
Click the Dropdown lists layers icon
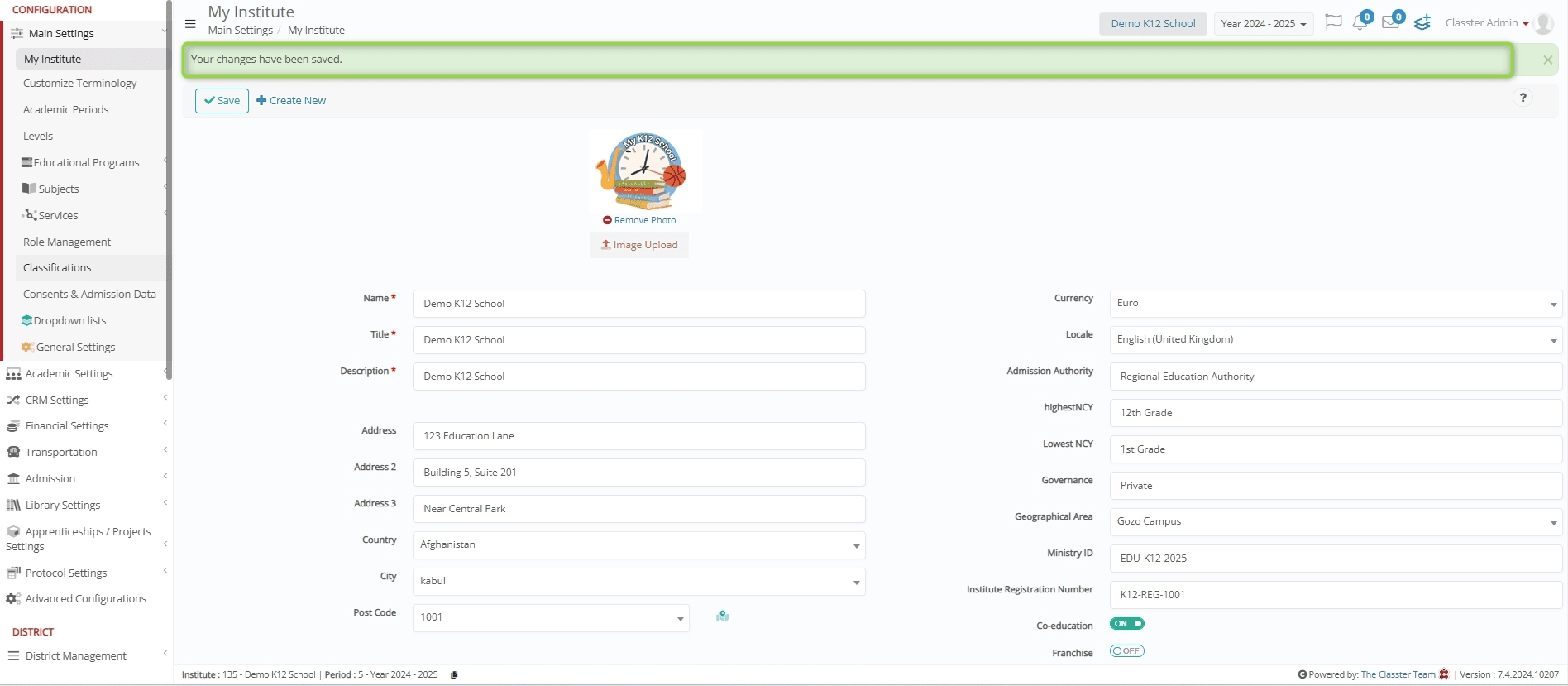(x=26, y=320)
